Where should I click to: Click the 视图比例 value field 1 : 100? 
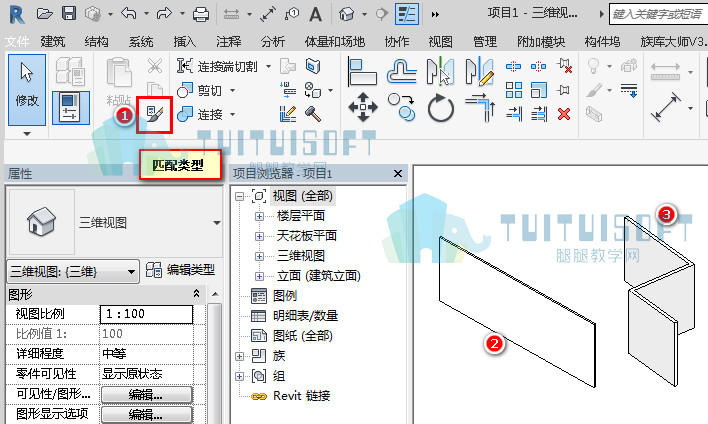tap(146, 314)
